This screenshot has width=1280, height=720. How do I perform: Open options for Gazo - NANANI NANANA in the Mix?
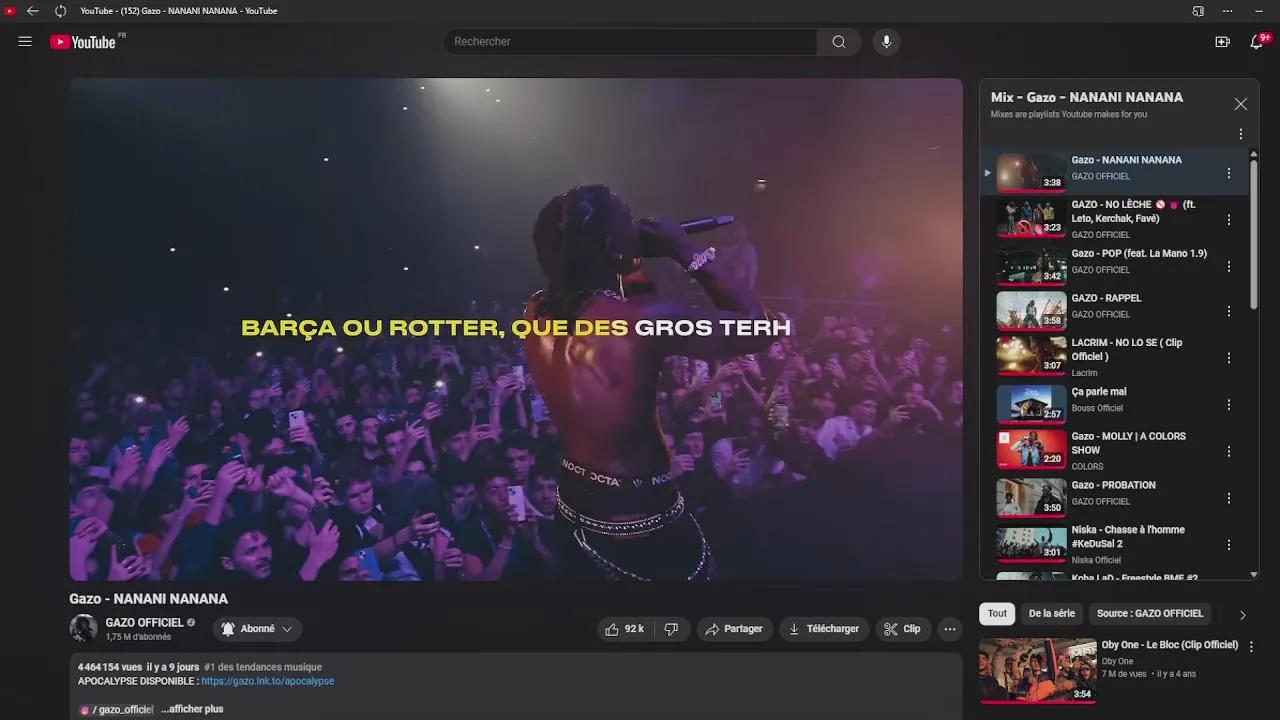[x=1229, y=174]
